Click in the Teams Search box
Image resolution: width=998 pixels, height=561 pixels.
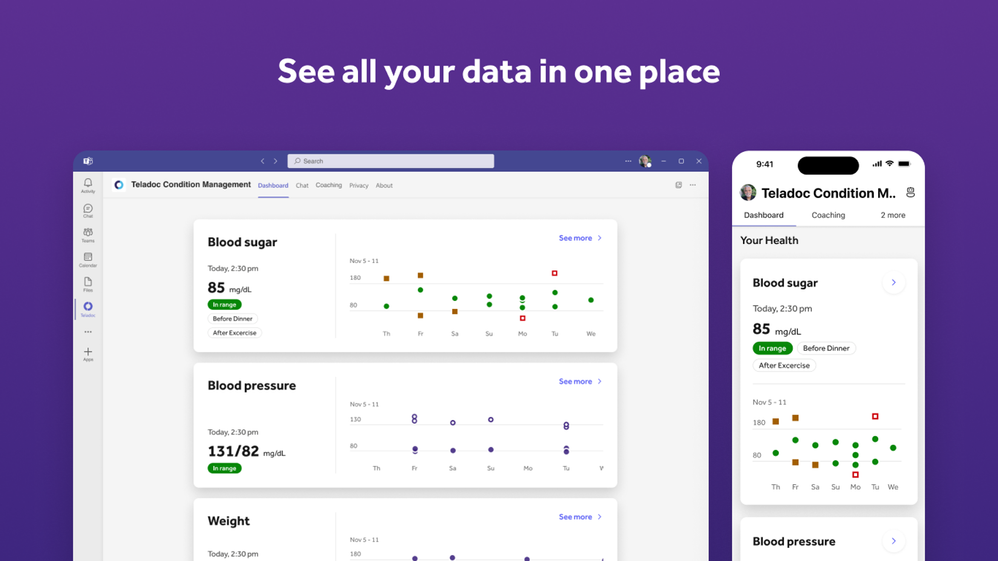(391, 161)
